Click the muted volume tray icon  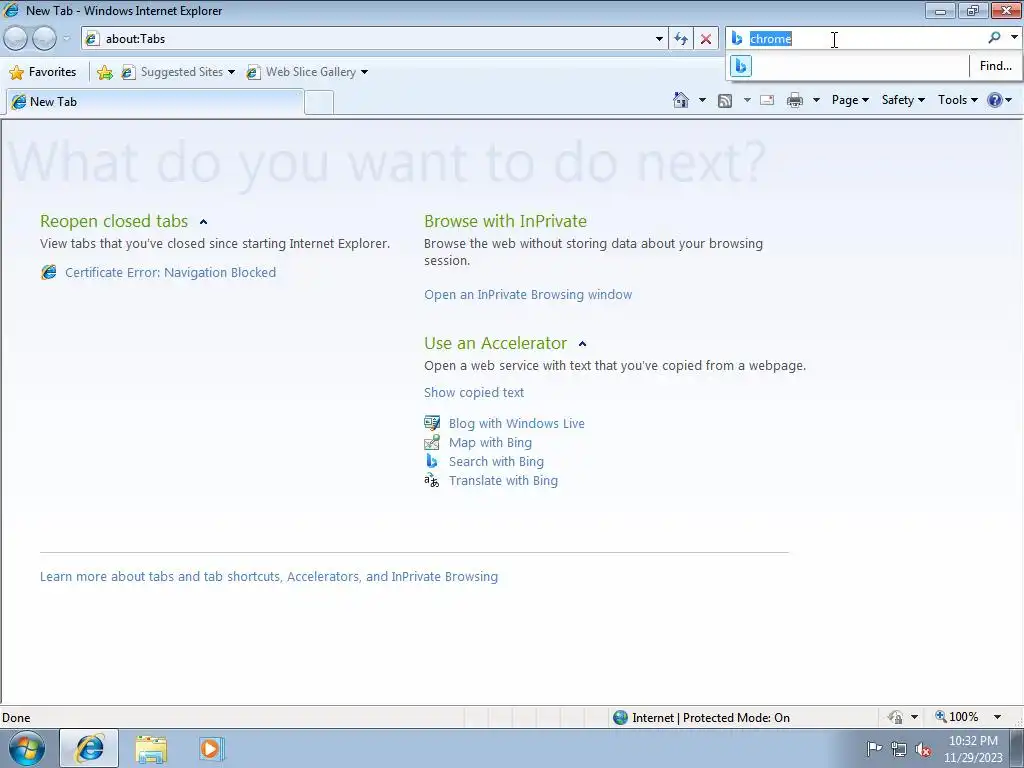pos(923,750)
